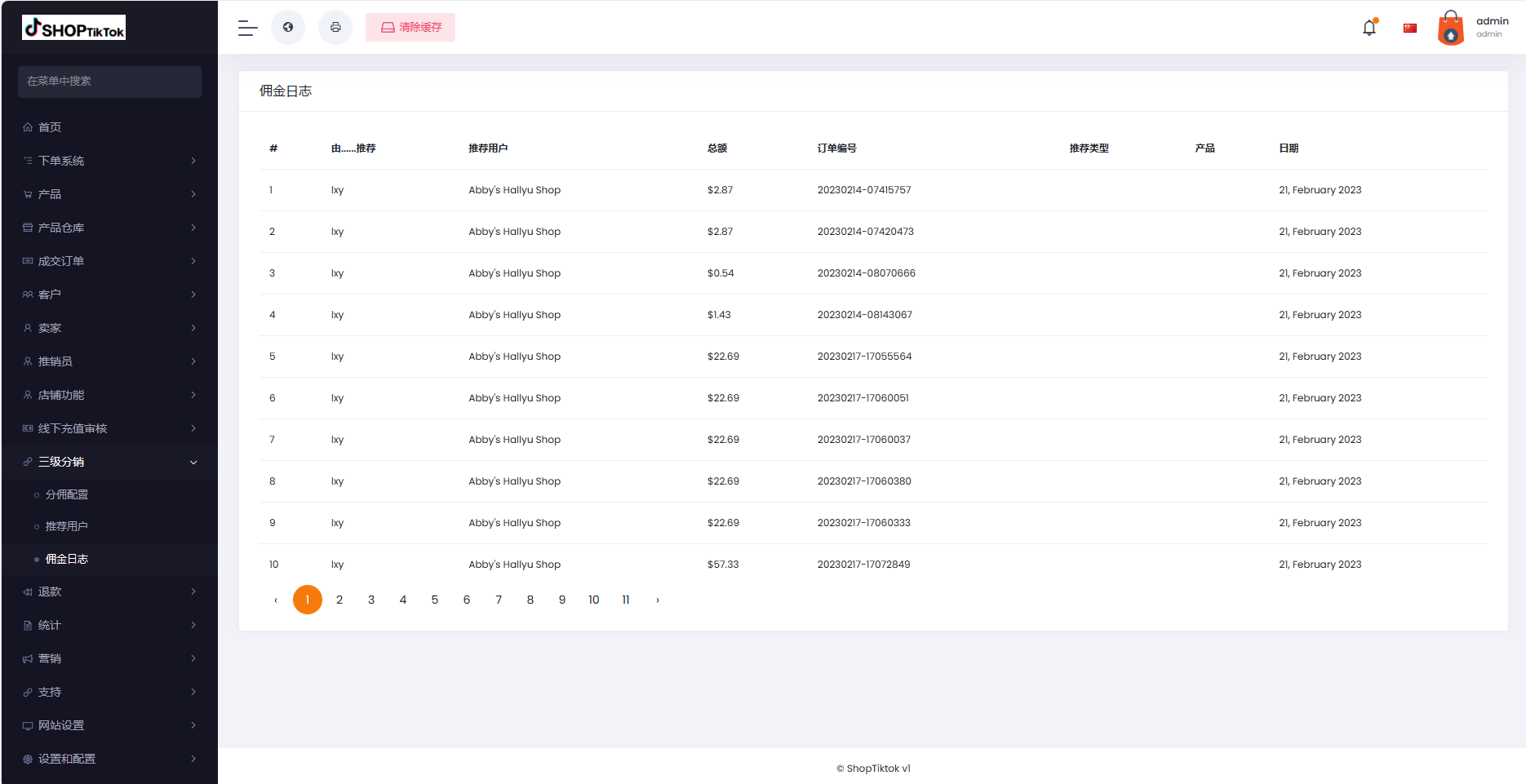Focus the 在菜单中搜索 search field
1526x784 pixels.
tap(109, 82)
